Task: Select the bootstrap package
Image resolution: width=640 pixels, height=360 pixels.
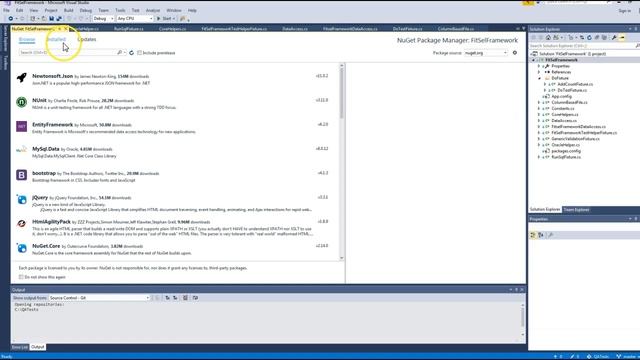Action: point(176,176)
